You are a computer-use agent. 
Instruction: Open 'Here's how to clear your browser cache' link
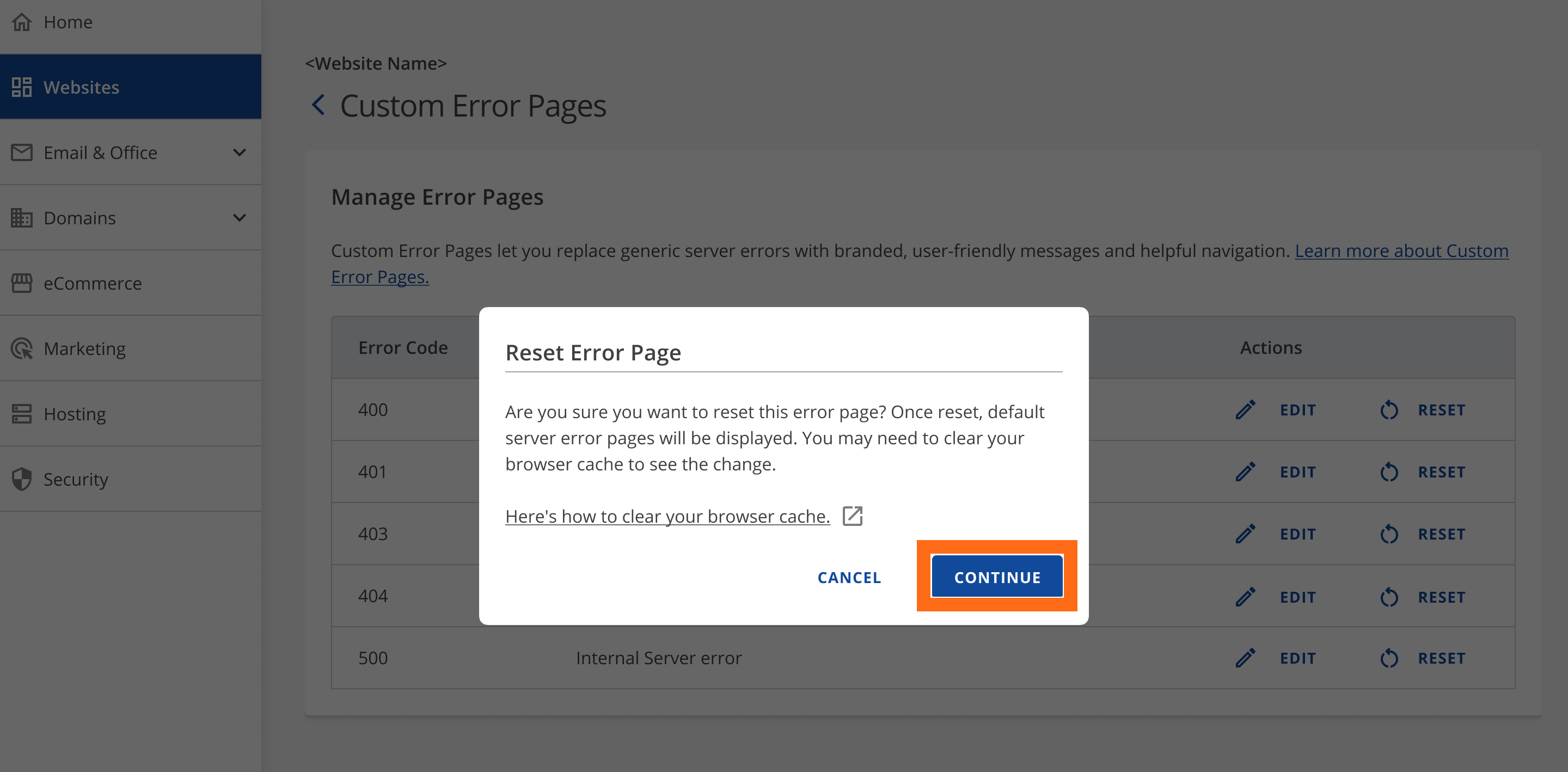[666, 516]
